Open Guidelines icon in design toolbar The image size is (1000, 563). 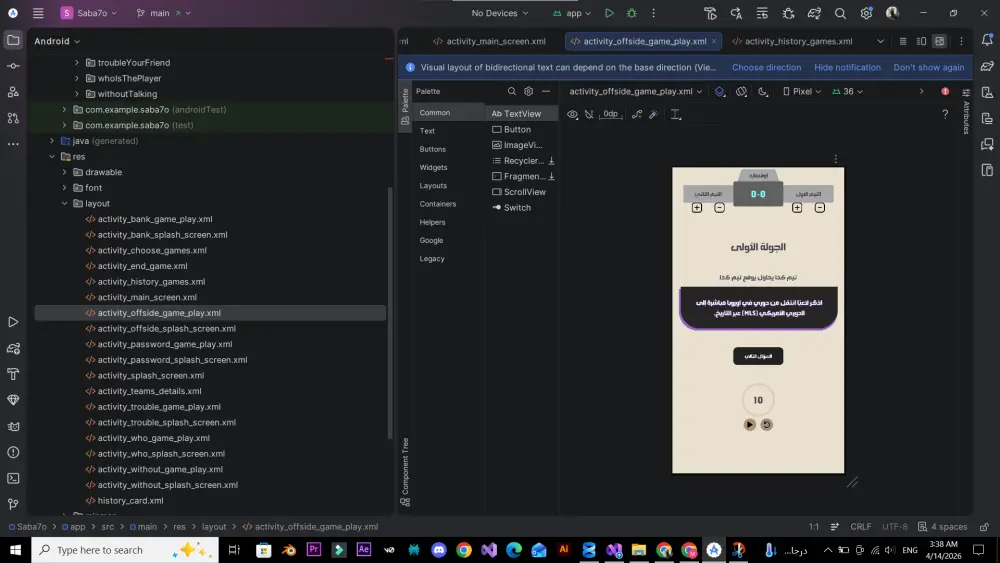click(675, 114)
